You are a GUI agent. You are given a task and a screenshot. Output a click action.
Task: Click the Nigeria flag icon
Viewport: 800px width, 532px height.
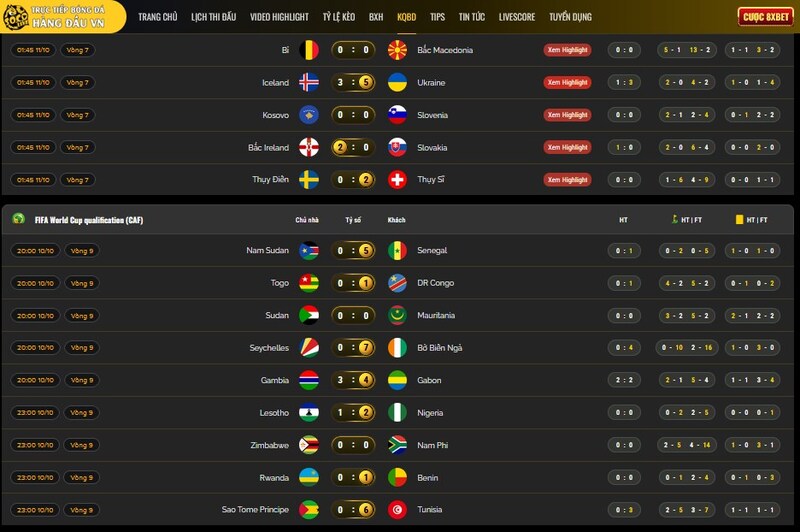click(397, 413)
